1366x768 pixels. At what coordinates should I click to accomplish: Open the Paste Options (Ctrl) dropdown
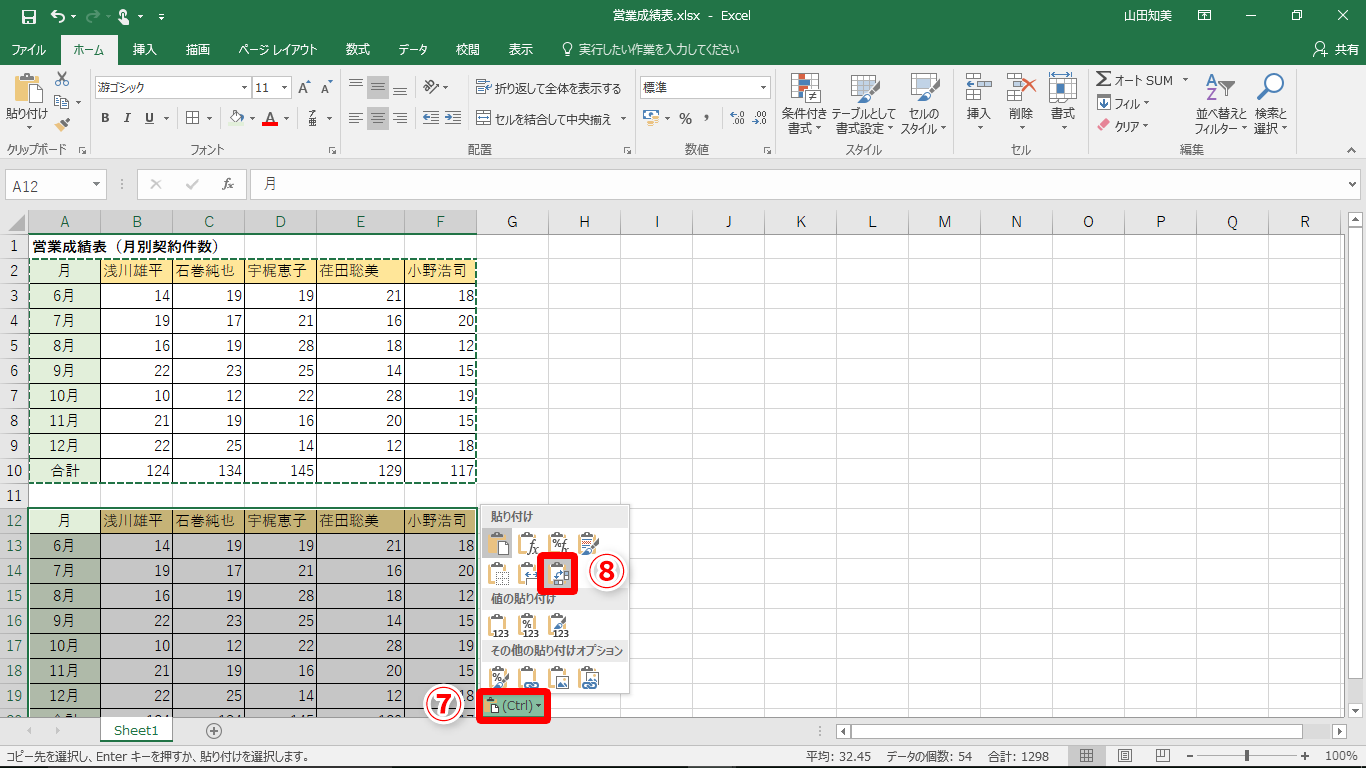(514, 706)
